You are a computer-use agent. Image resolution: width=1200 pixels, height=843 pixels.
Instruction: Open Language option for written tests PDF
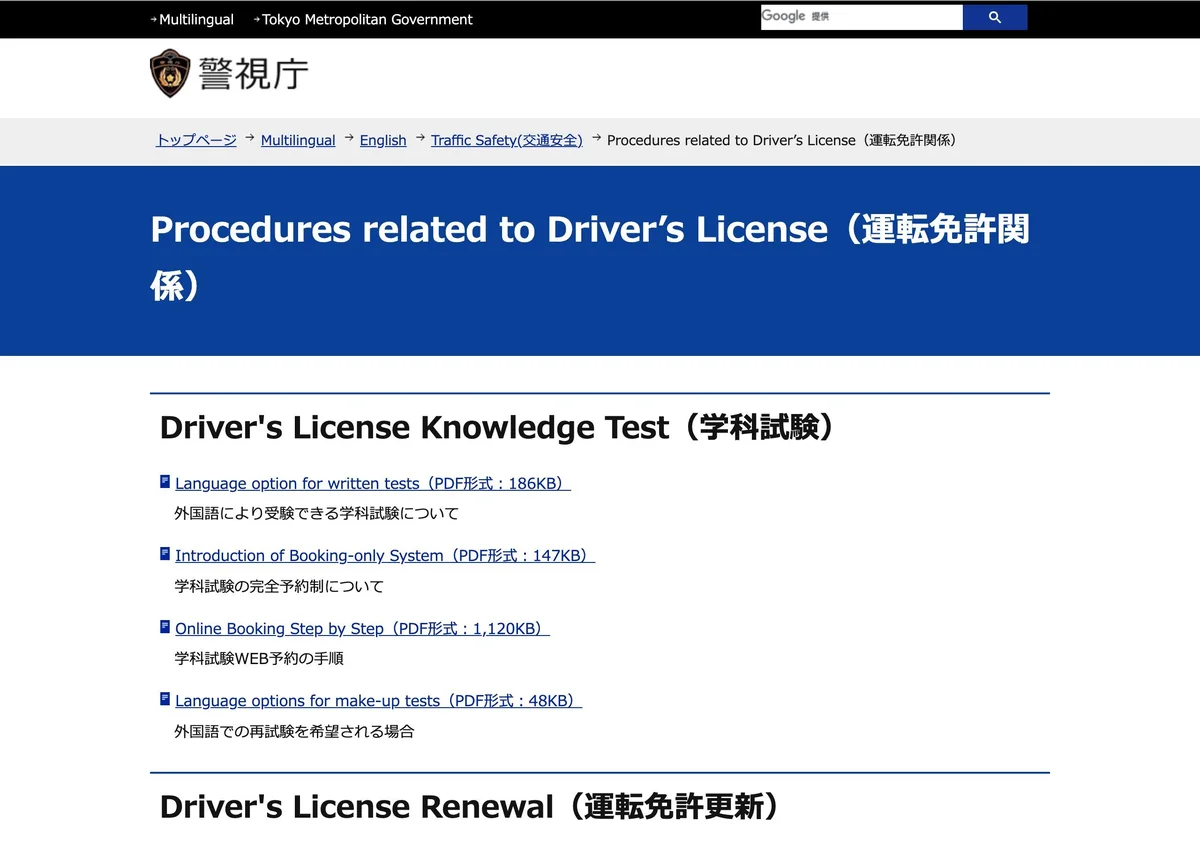[373, 483]
